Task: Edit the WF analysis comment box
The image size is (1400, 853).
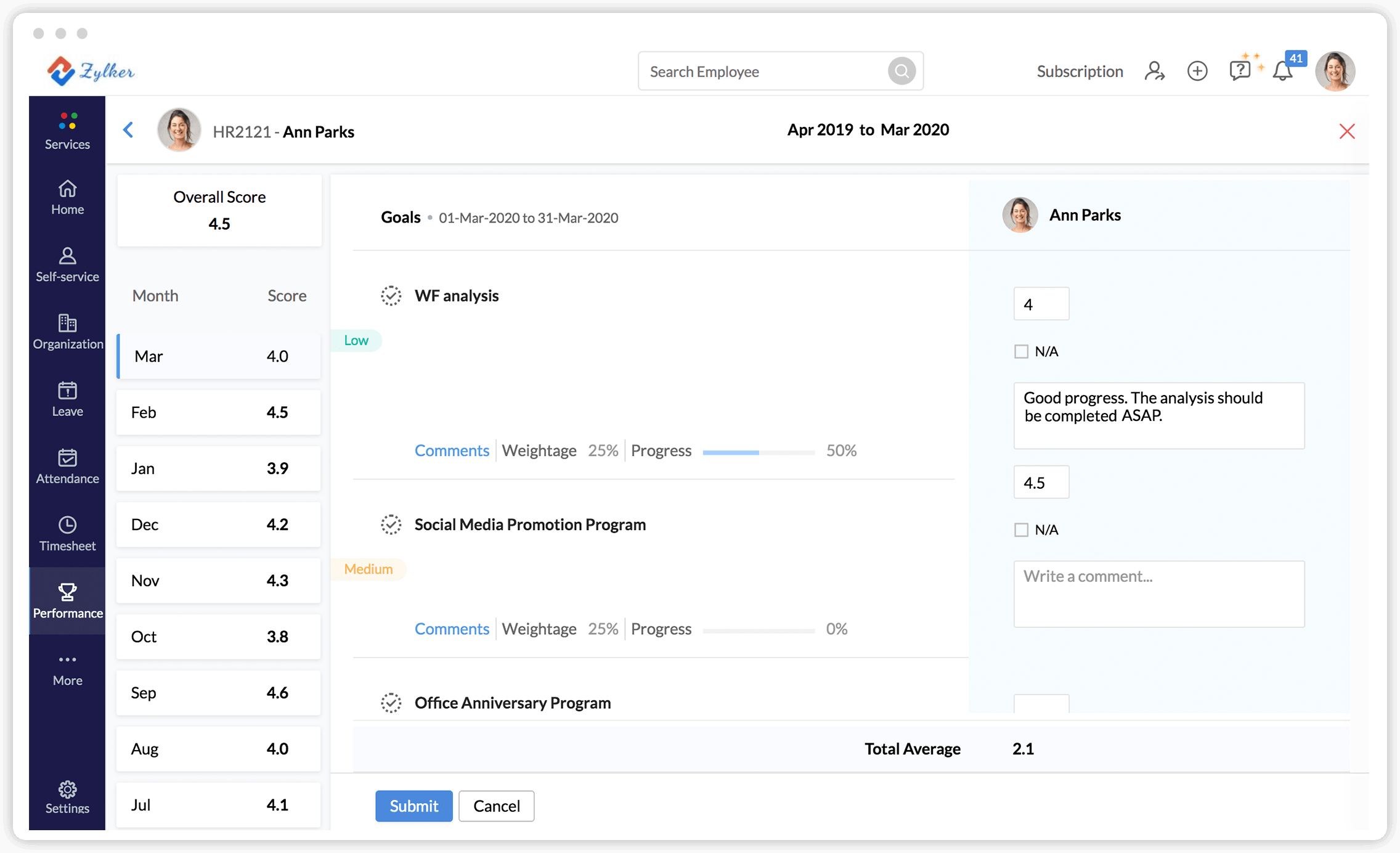Action: pyautogui.click(x=1159, y=415)
